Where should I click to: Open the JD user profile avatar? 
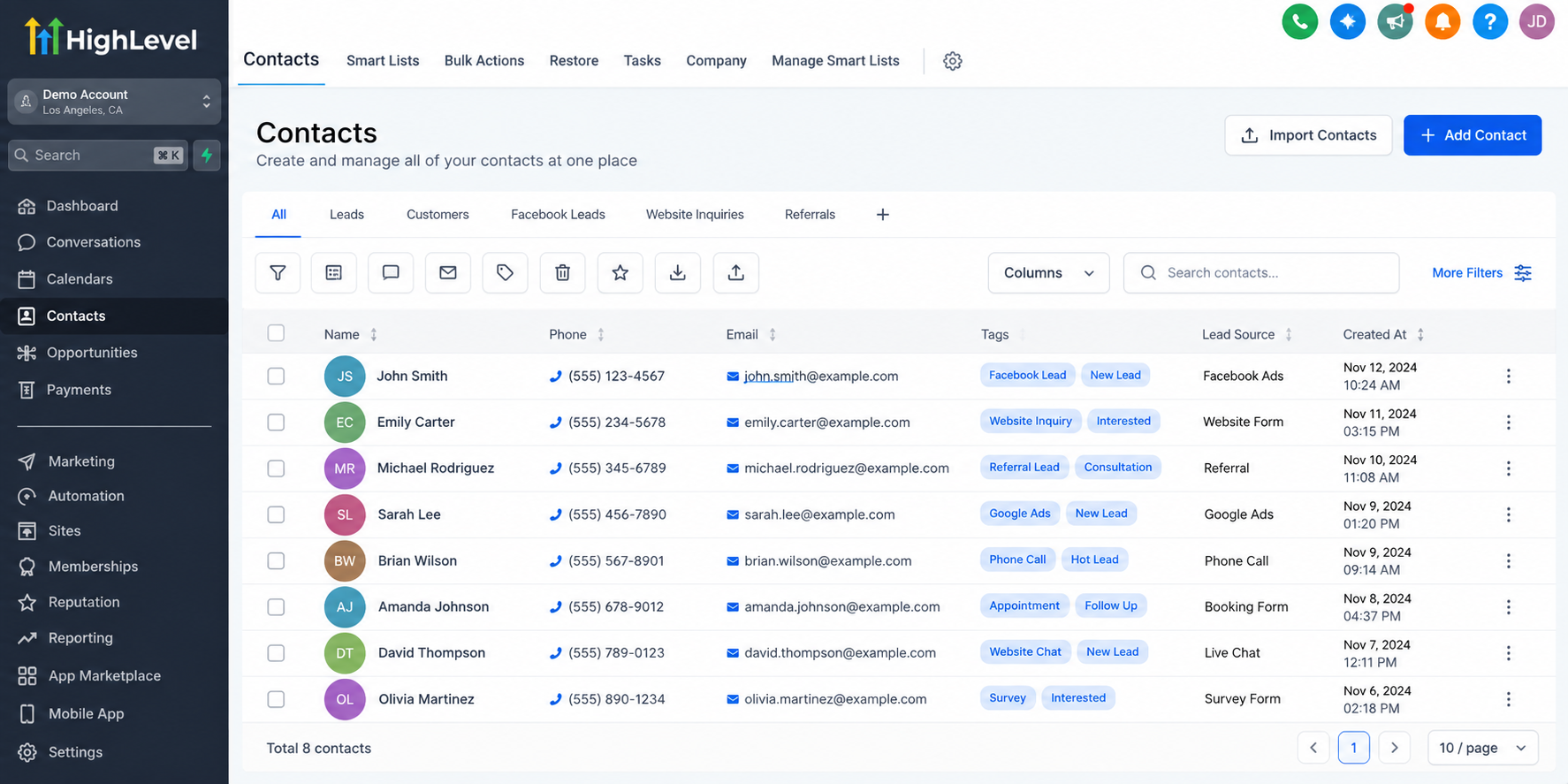pyautogui.click(x=1537, y=22)
